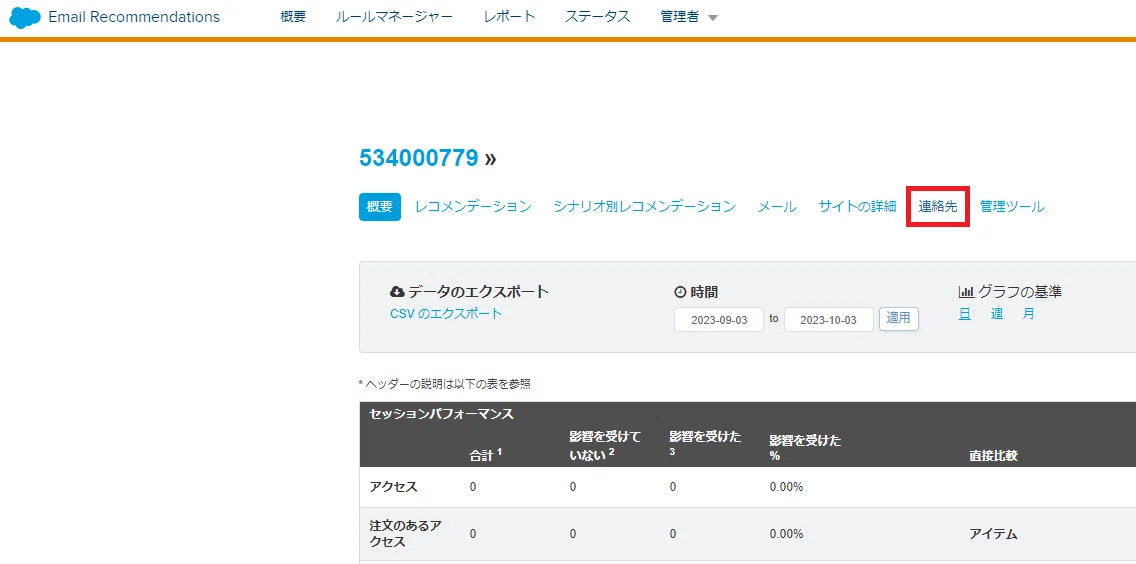Screen dimensions: 1136x564
Task: Click the bar chart icon beside グラフの基準
Action: tap(966, 292)
